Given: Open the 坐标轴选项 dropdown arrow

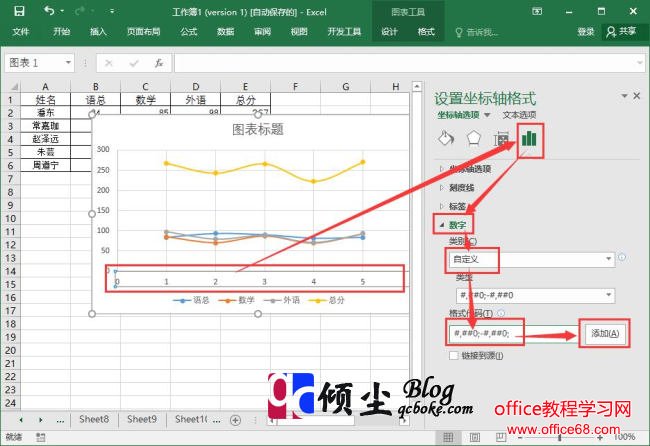Looking at the screenshot, I should coord(487,115).
